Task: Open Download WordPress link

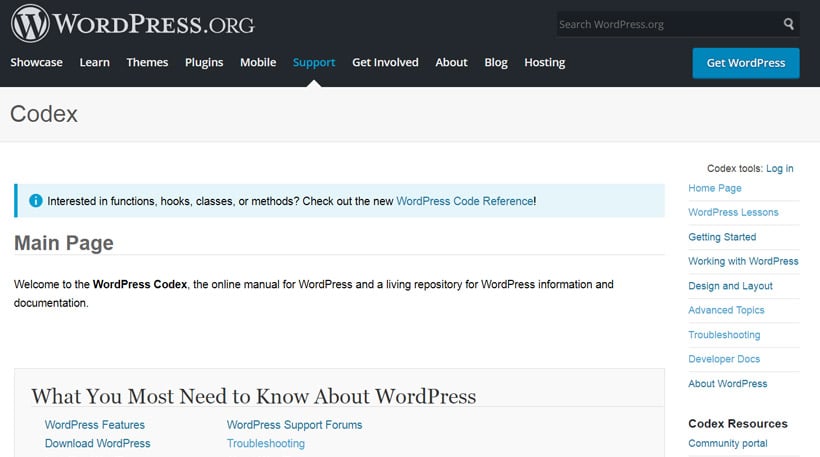Action: click(x=98, y=443)
